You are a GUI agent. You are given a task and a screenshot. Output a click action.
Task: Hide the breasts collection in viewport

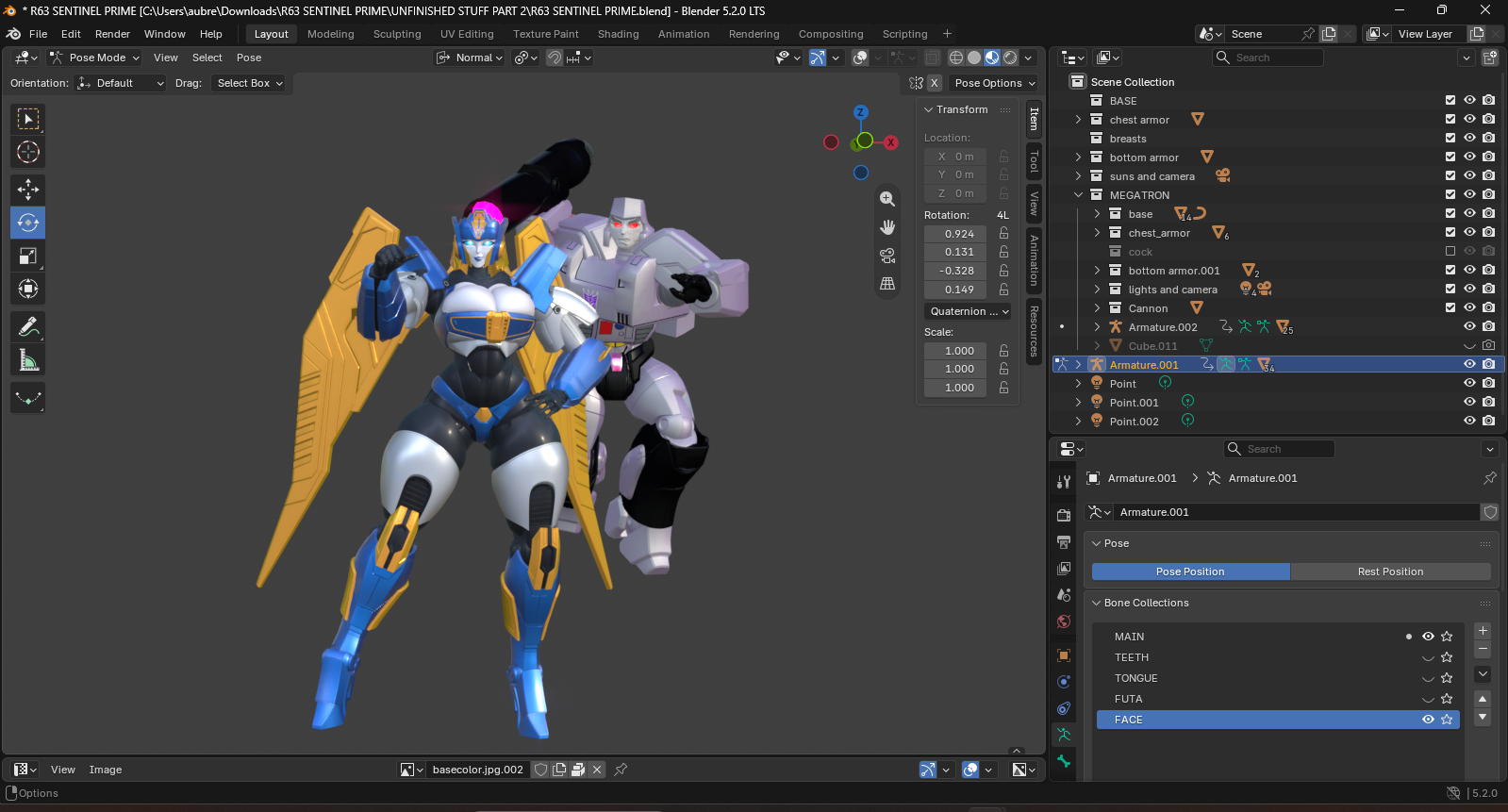point(1469,138)
